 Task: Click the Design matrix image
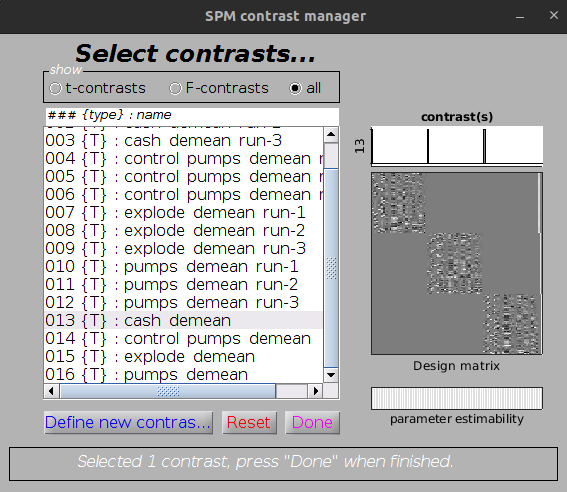tap(457, 264)
